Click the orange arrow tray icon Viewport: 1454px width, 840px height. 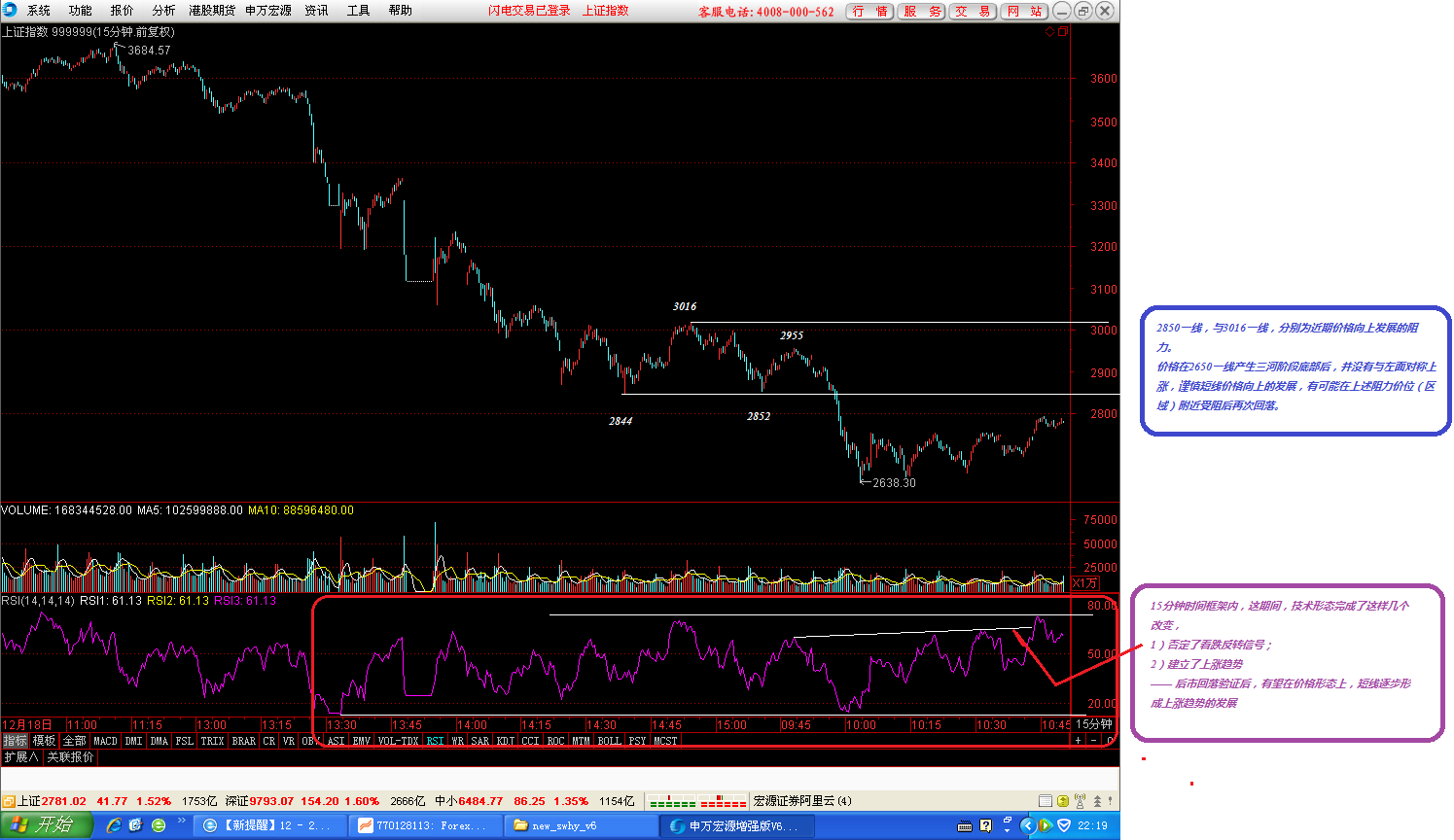click(1045, 825)
